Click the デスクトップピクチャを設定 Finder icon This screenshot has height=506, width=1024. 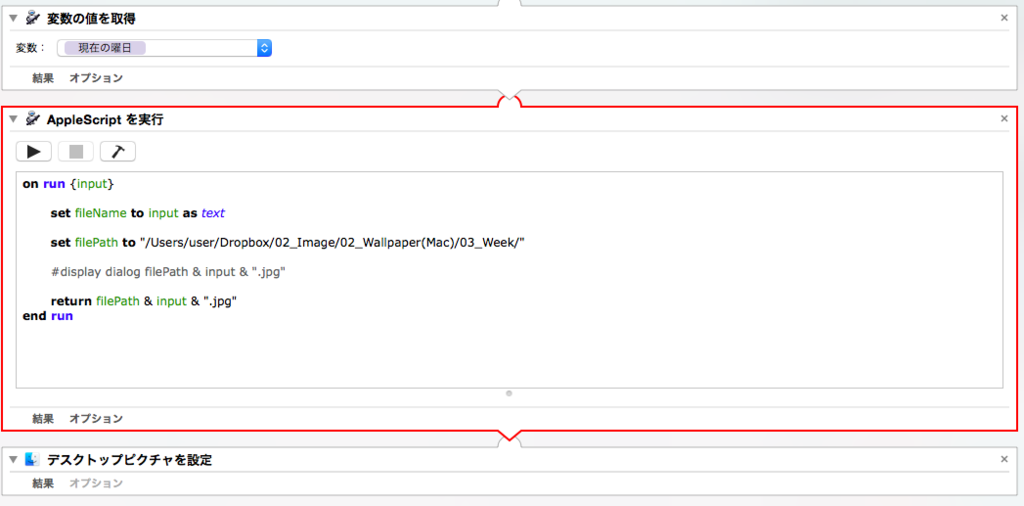click(33, 459)
